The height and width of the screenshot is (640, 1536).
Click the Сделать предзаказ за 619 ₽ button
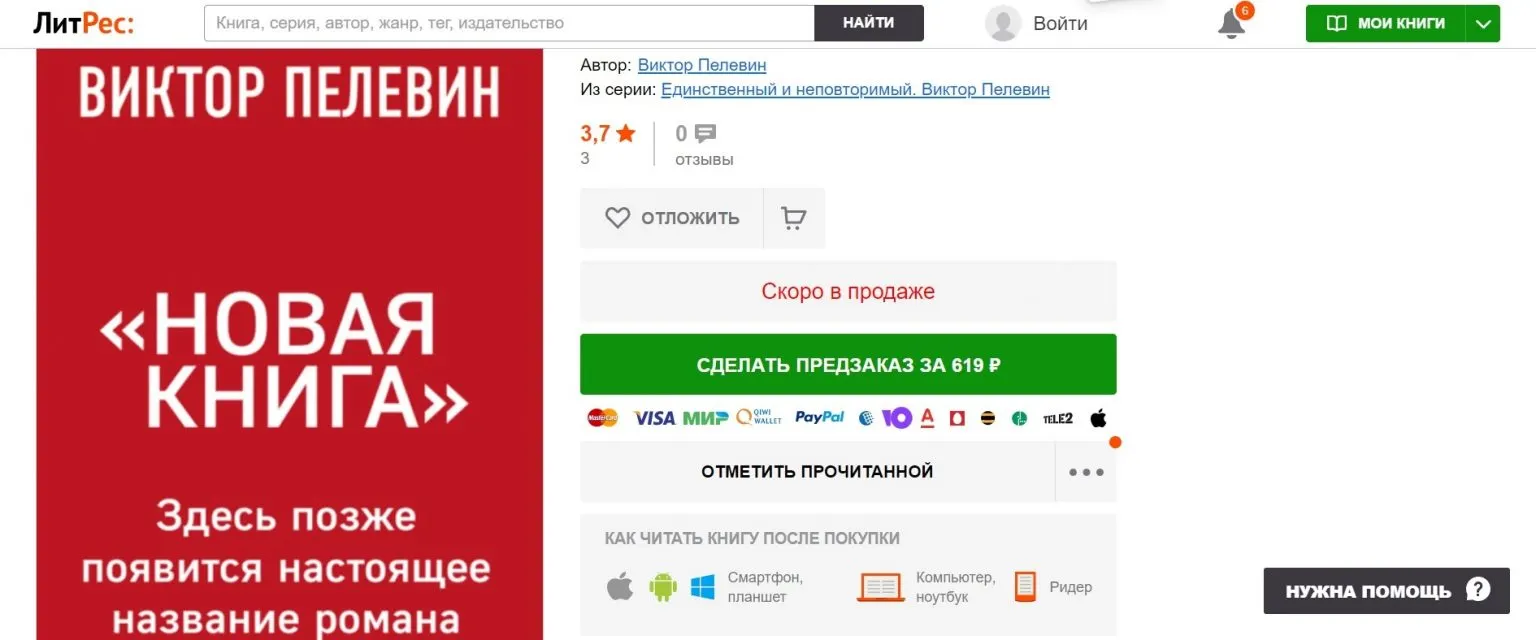848,364
